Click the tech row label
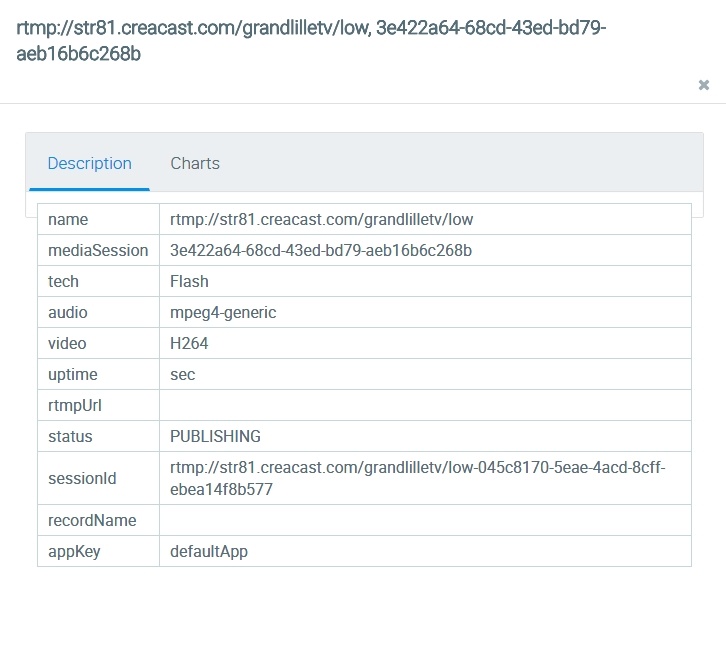 (x=63, y=281)
